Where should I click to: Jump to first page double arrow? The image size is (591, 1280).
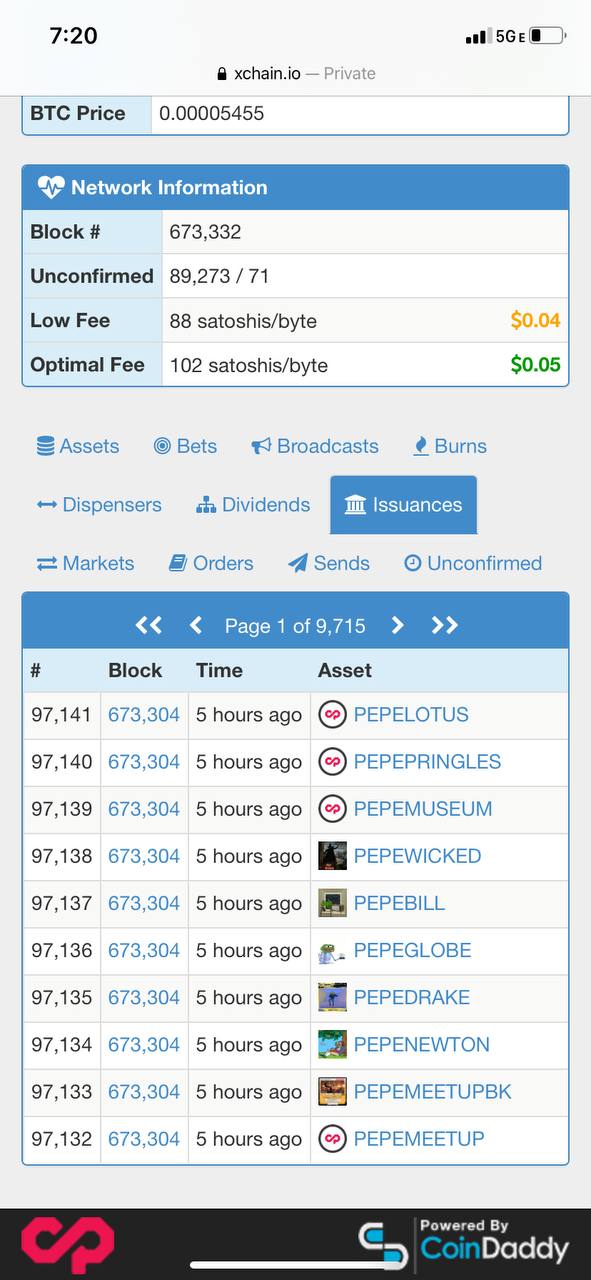coord(148,625)
